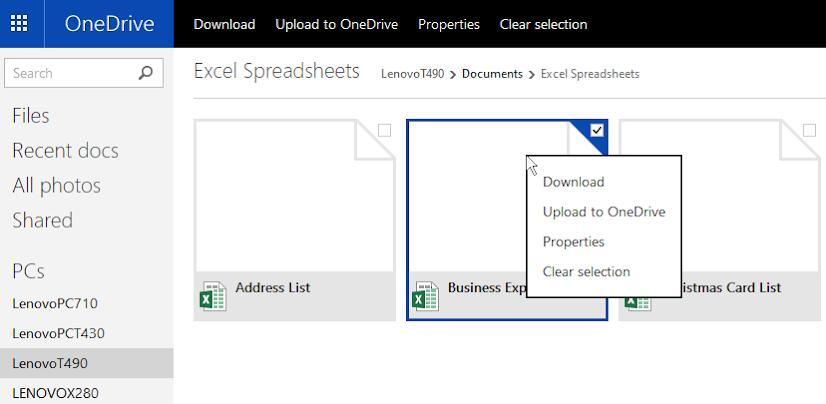Check the Christmas Card List checkbox

pos(809,130)
